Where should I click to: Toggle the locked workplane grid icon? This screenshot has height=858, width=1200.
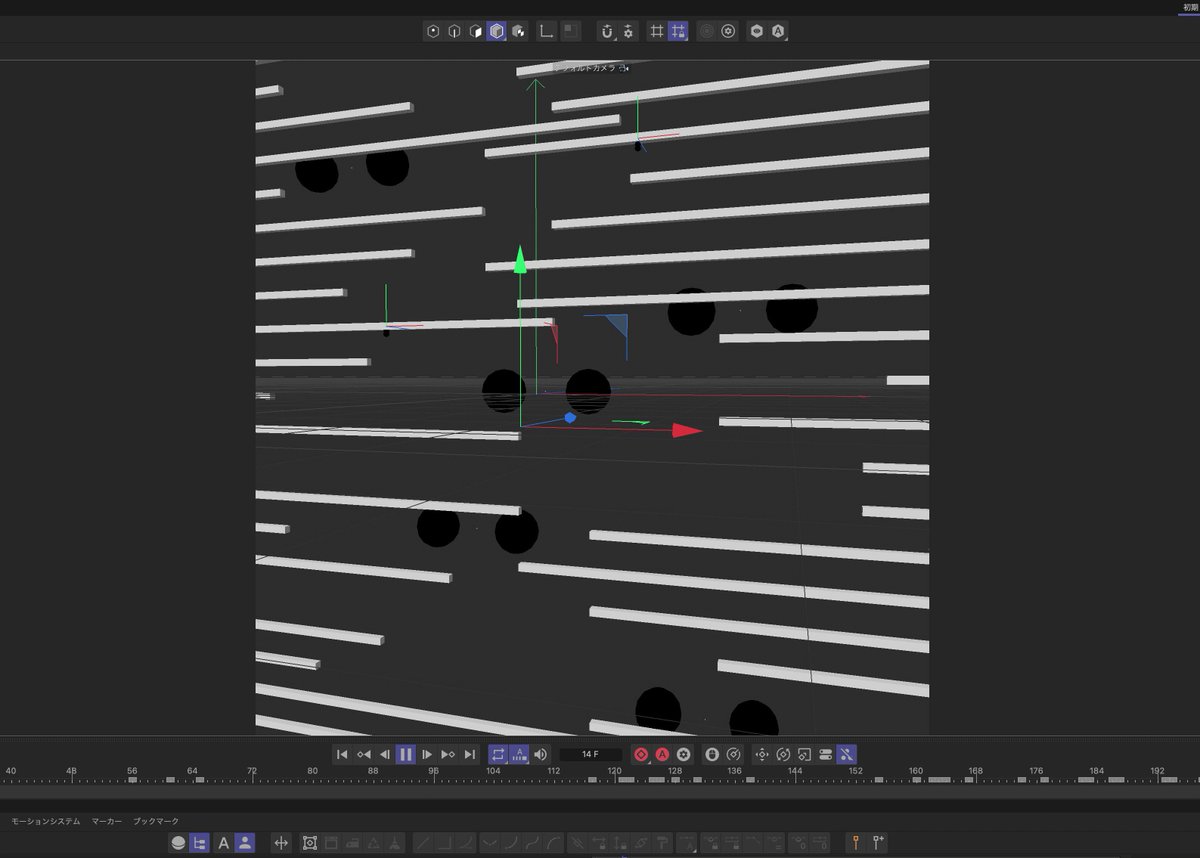pyautogui.click(x=679, y=31)
